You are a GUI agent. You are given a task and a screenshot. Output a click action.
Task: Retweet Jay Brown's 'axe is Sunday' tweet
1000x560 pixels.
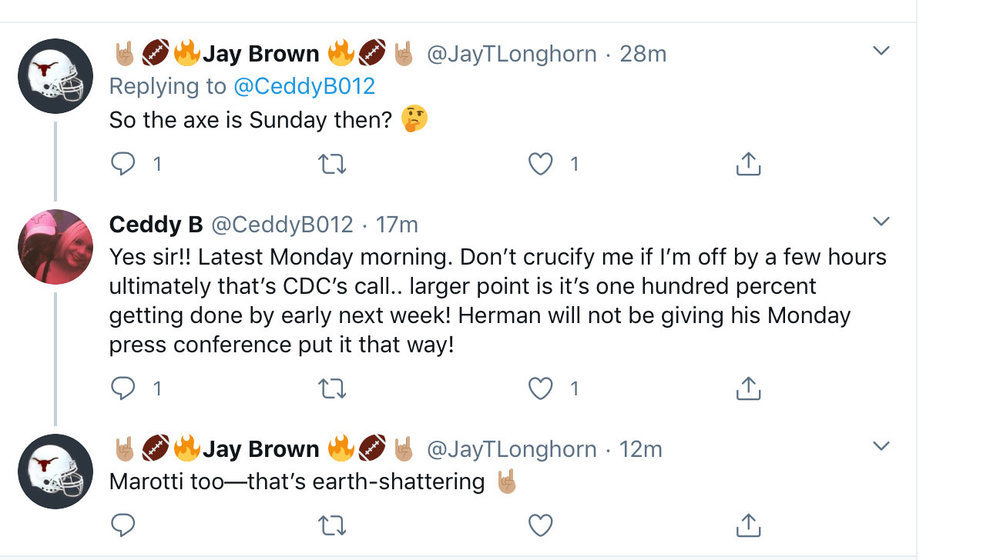point(331,164)
